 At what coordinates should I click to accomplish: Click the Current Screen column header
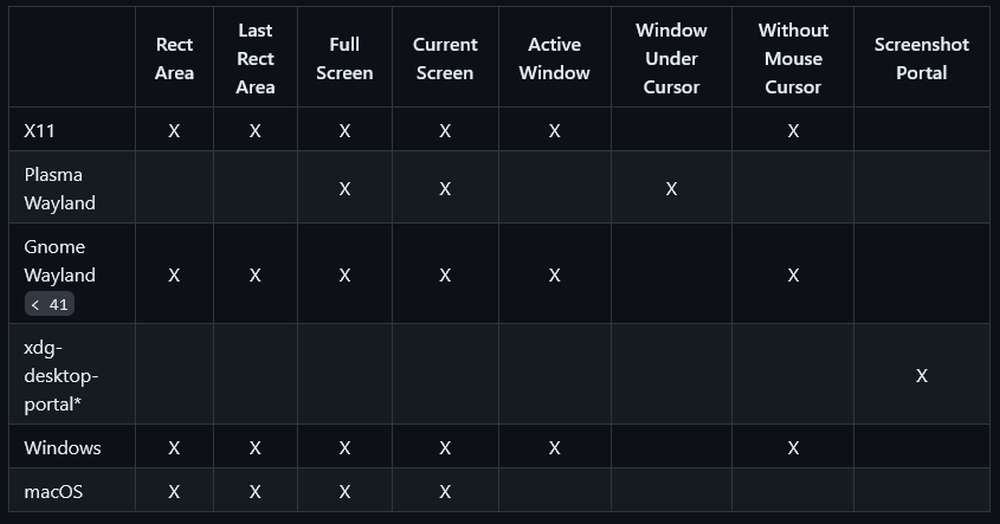[445, 58]
